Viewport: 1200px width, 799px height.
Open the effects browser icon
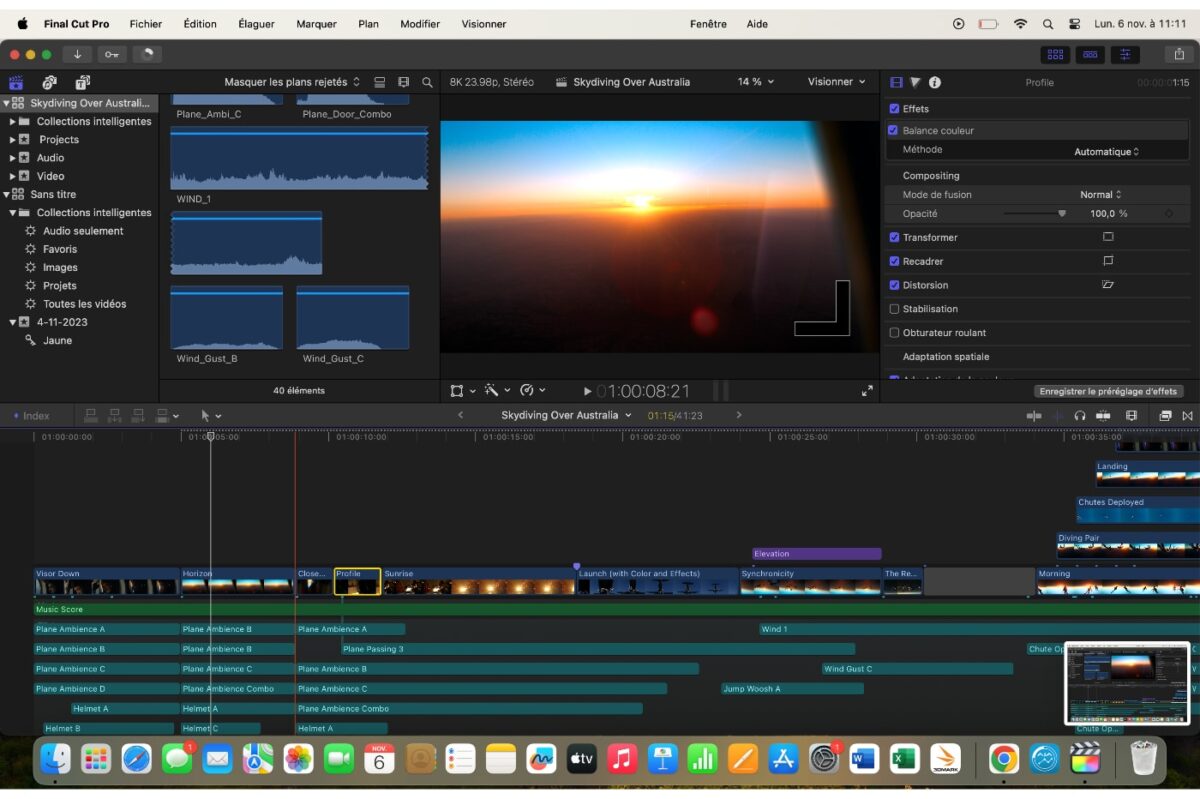1165,415
